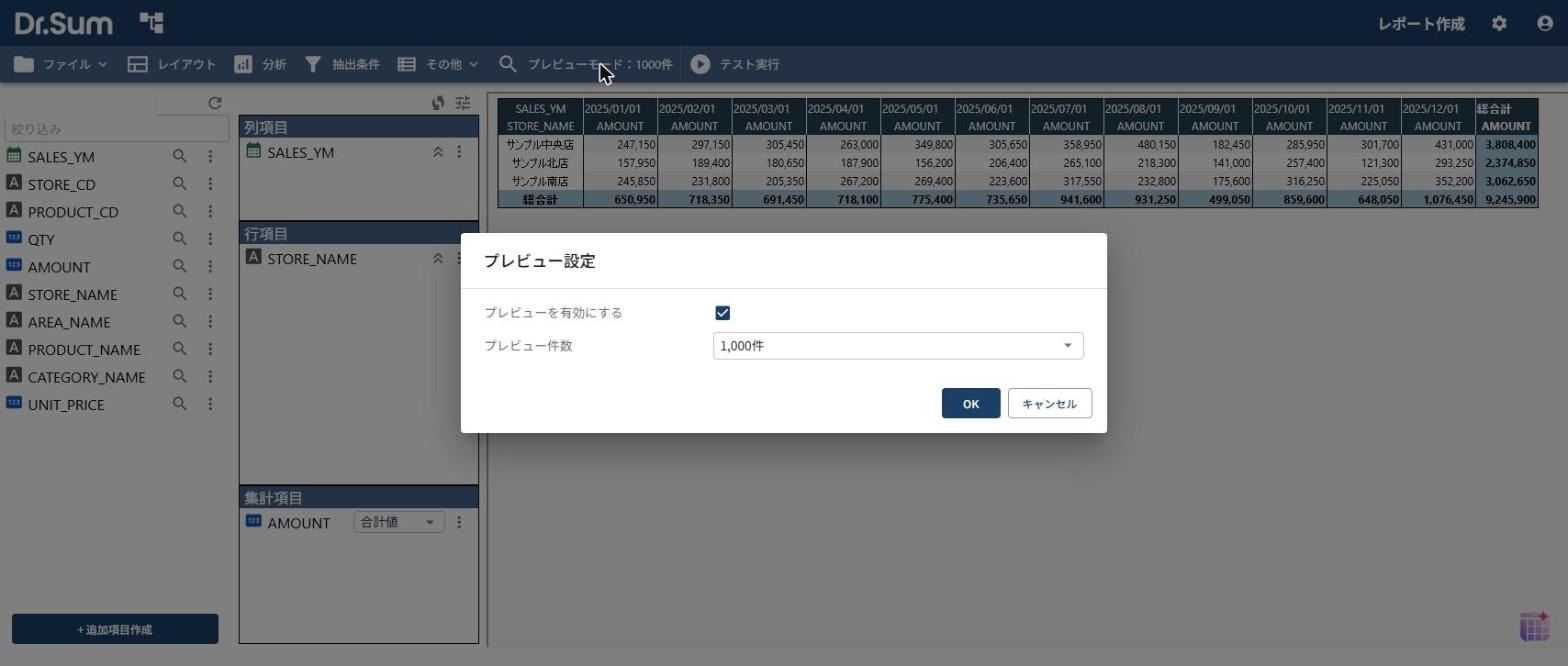Open more options for CATEGORY_NAME field
1568x666 pixels.
(210, 376)
